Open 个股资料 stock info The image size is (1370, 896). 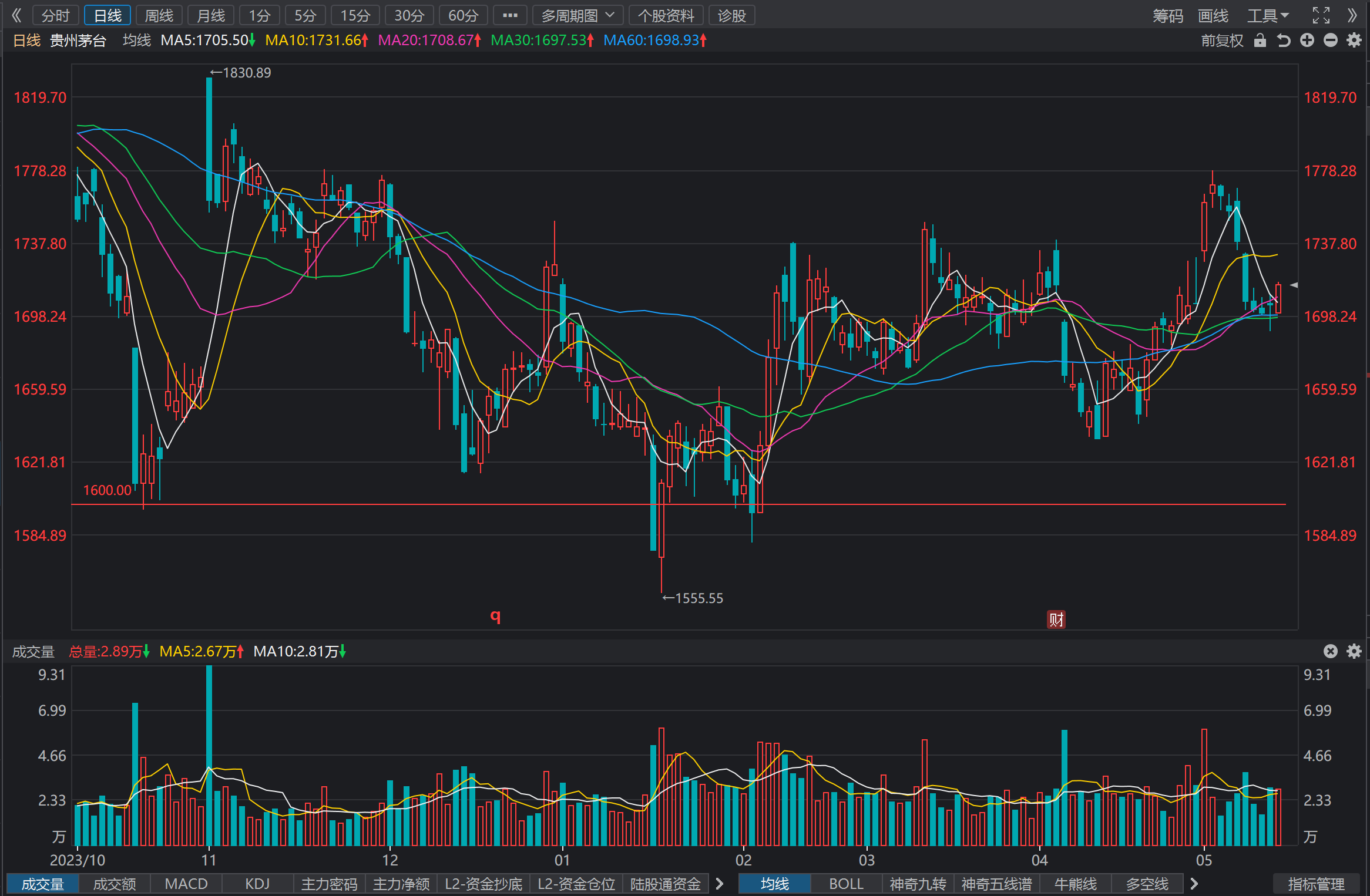[666, 15]
